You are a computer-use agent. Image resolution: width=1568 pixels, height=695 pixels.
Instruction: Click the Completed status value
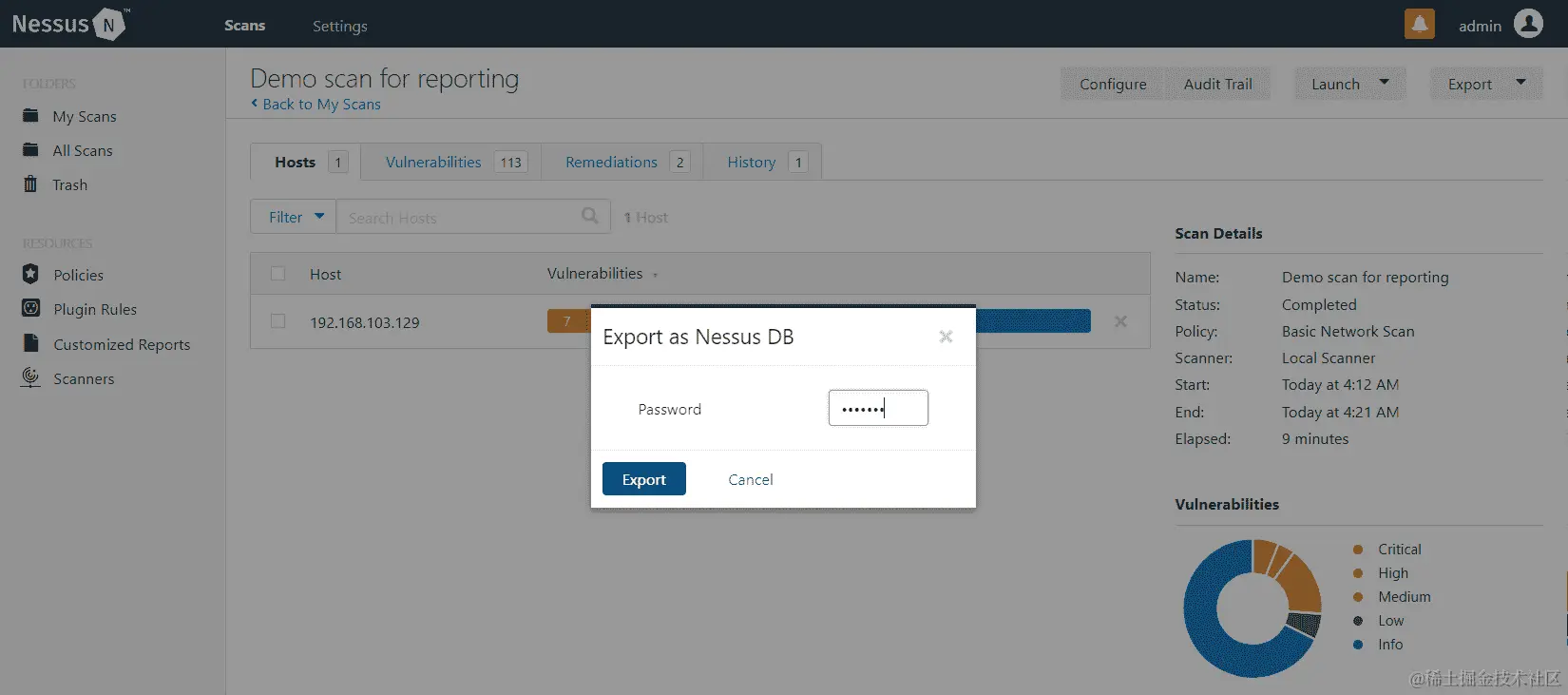coord(1319,304)
